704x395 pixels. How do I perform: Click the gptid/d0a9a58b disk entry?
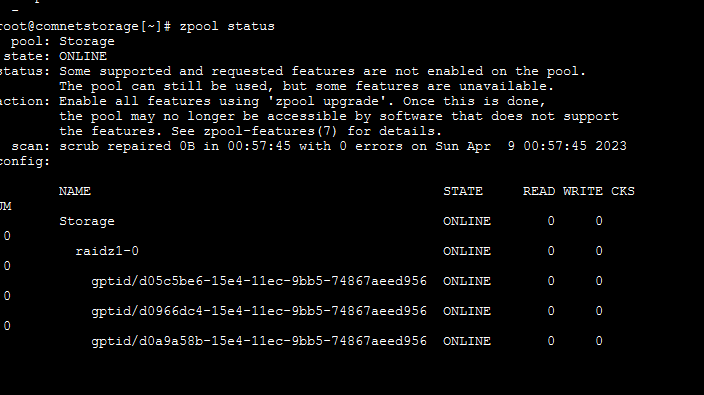(259, 341)
